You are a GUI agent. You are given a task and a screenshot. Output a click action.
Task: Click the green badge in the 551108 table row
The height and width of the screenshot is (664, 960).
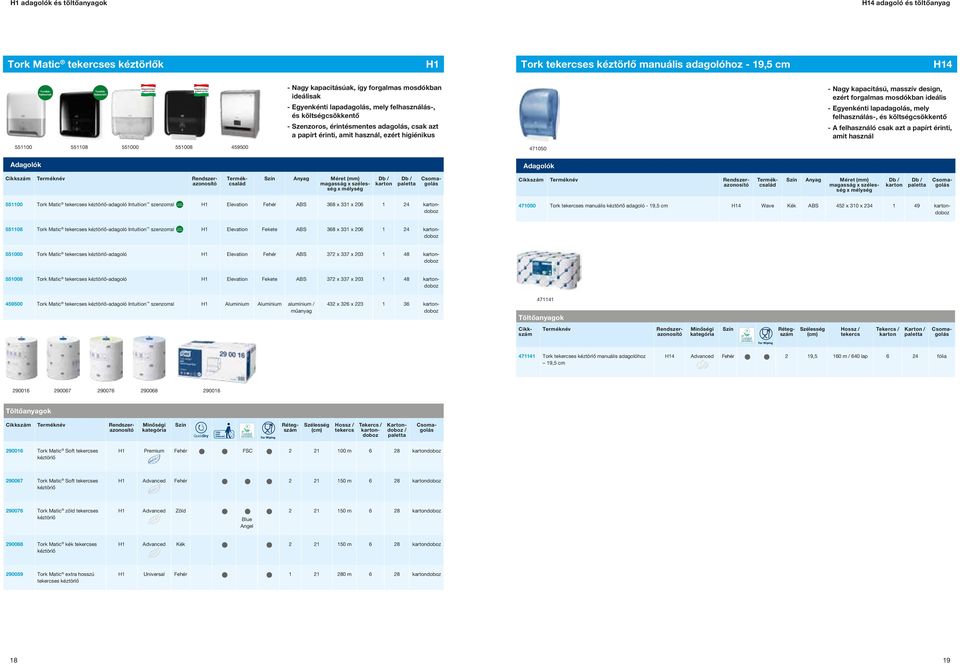tap(179, 229)
